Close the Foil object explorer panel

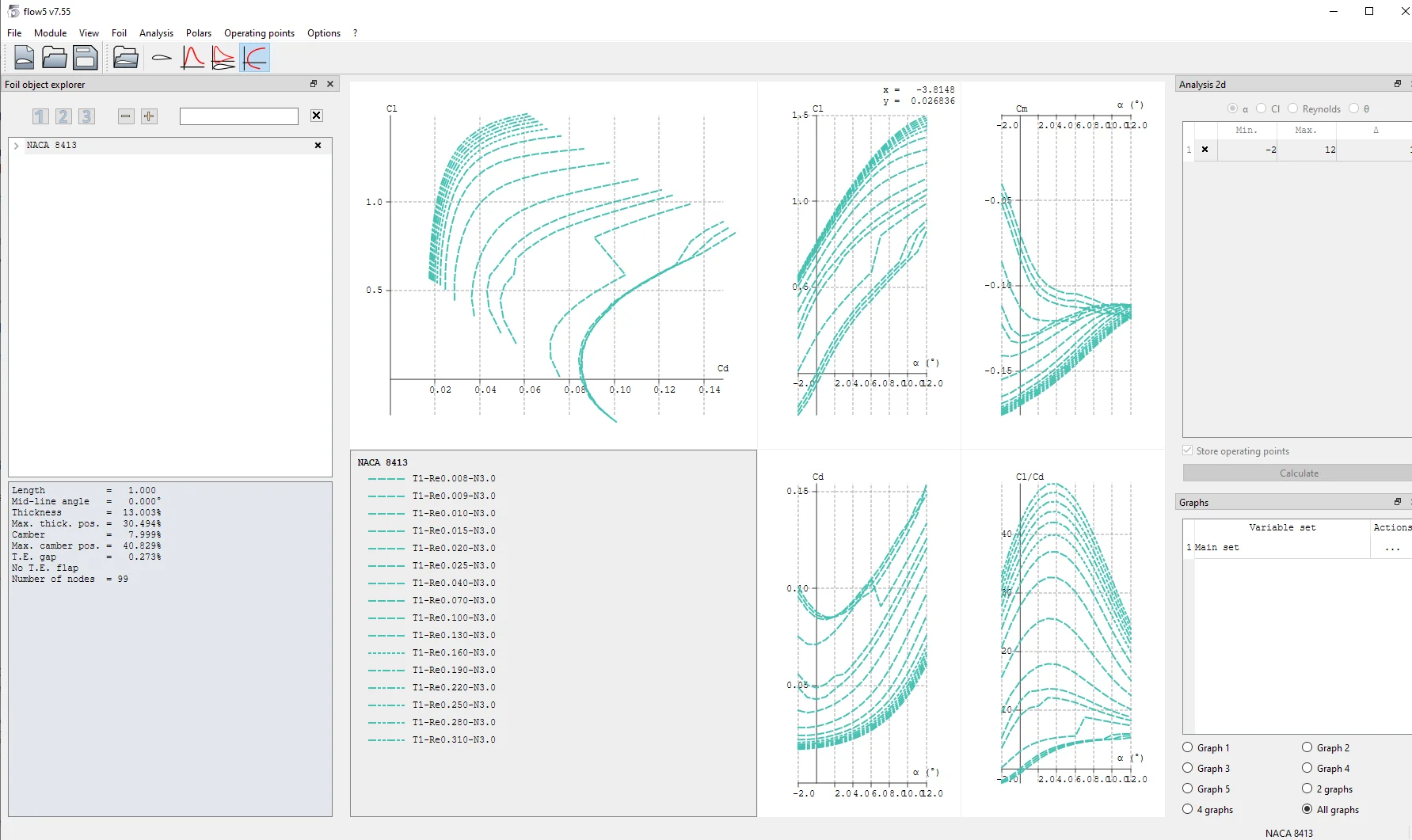[x=330, y=84]
